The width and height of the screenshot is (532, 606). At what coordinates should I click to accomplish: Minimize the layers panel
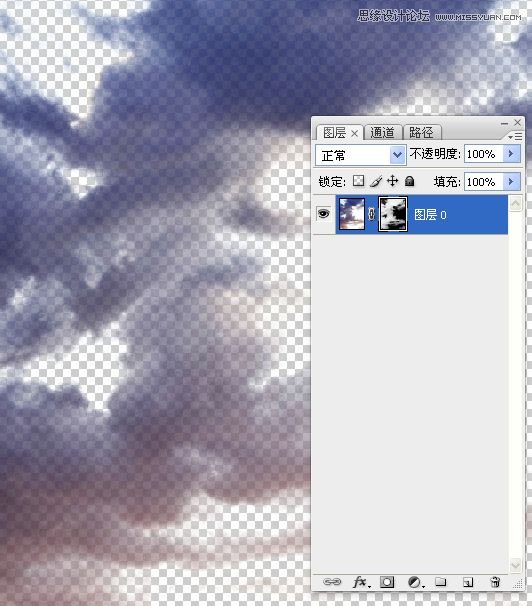505,123
